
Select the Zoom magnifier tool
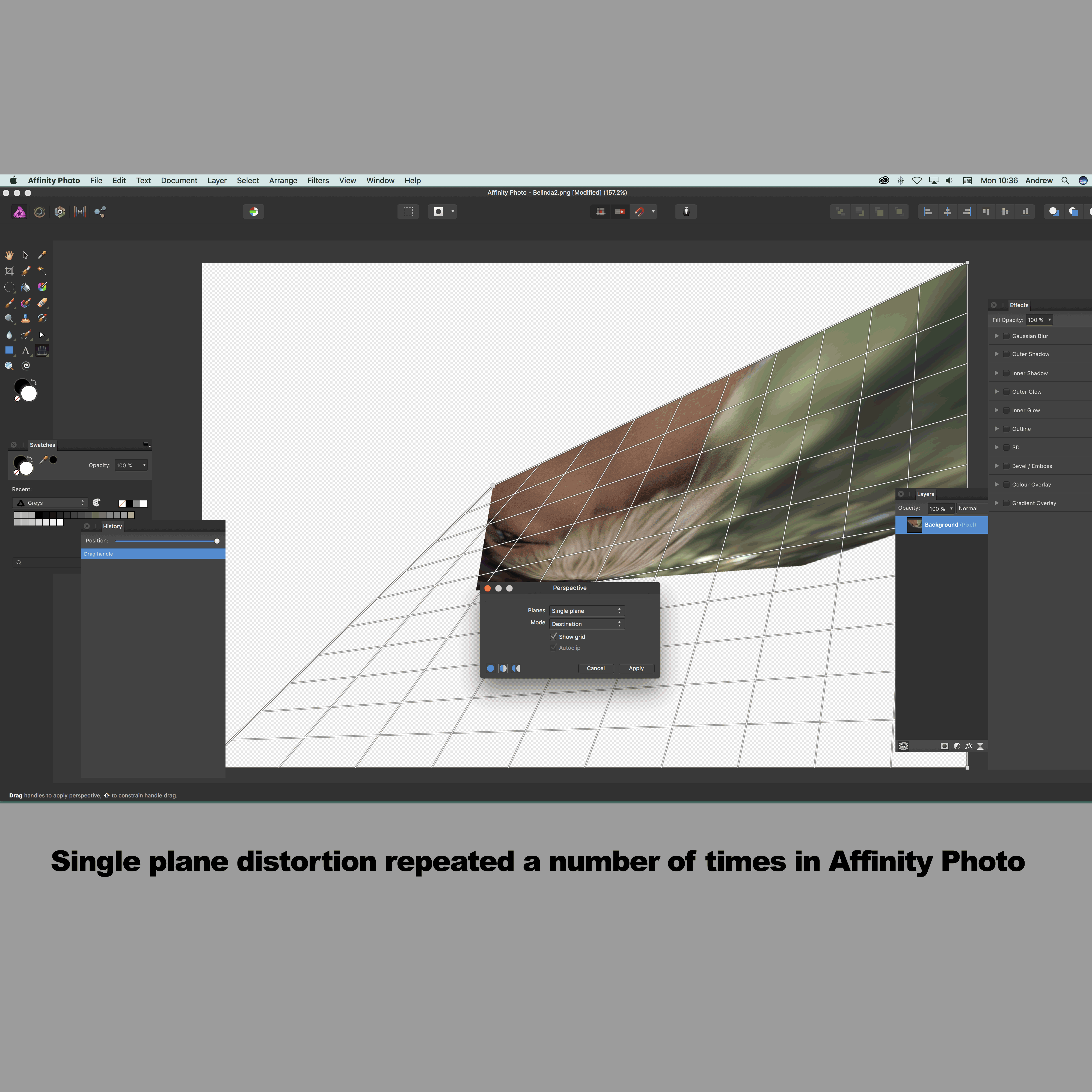tap(10, 366)
